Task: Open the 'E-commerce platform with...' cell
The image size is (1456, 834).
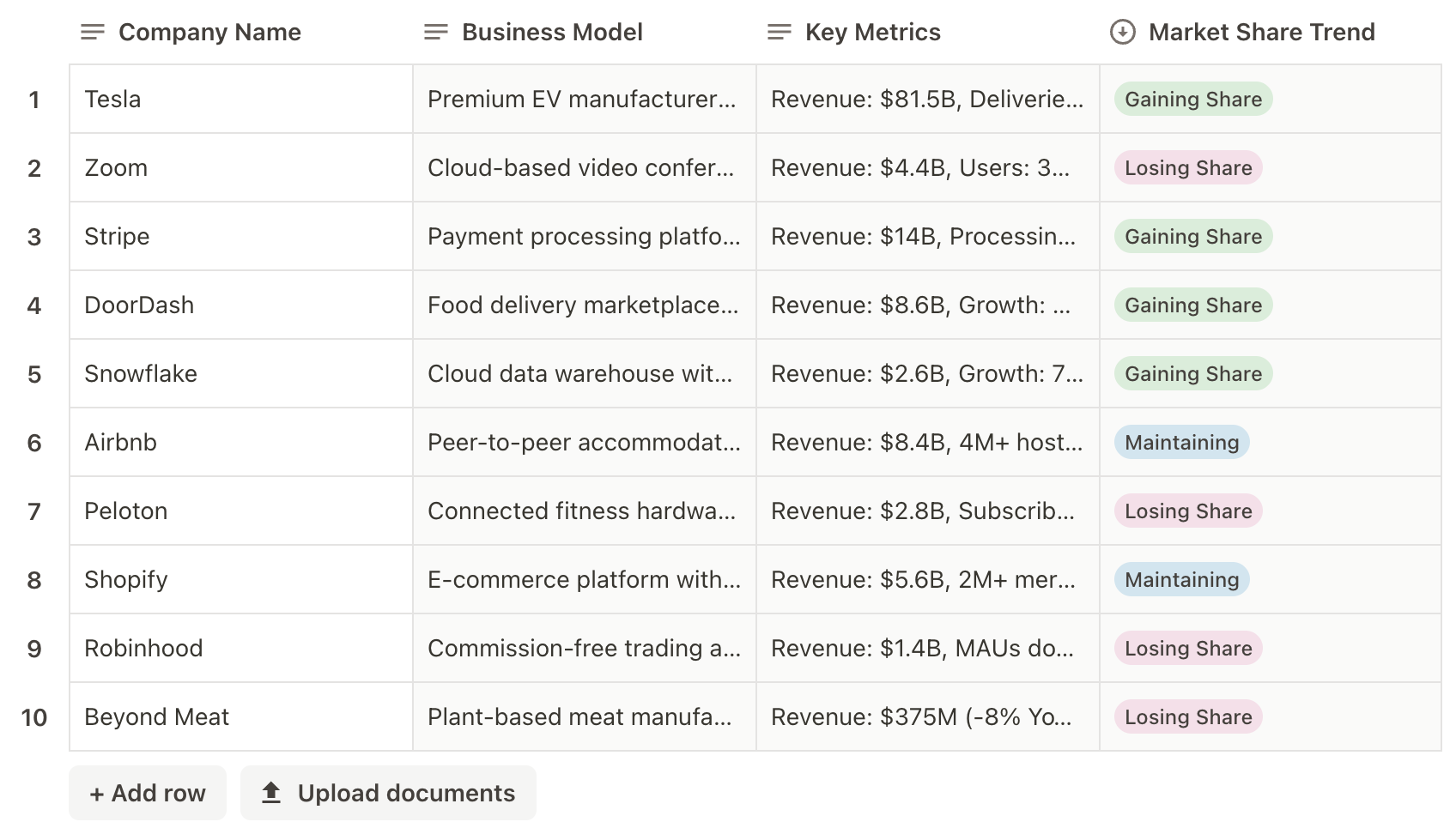Action: (x=585, y=579)
